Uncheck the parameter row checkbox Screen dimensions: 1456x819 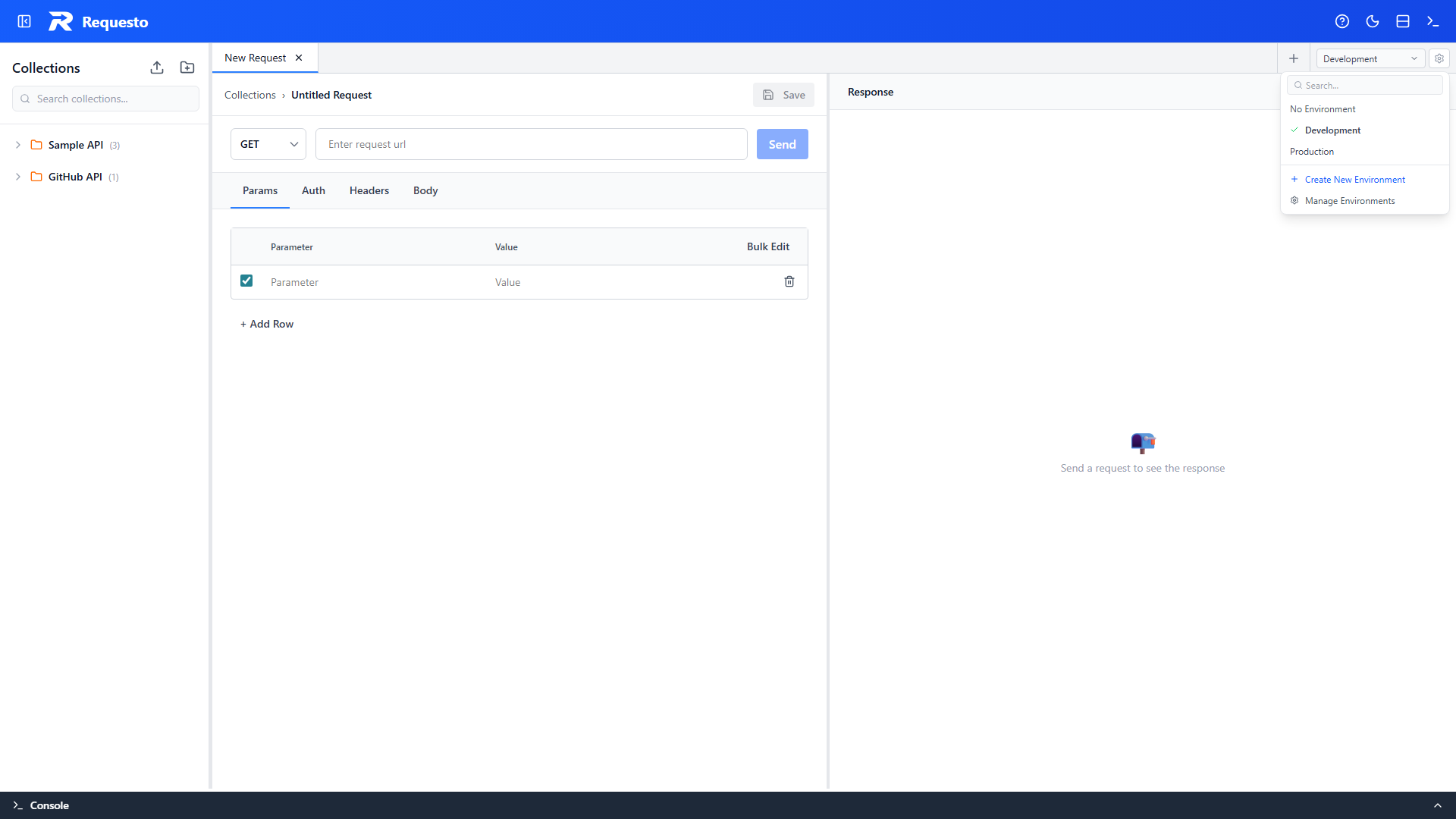point(246,281)
